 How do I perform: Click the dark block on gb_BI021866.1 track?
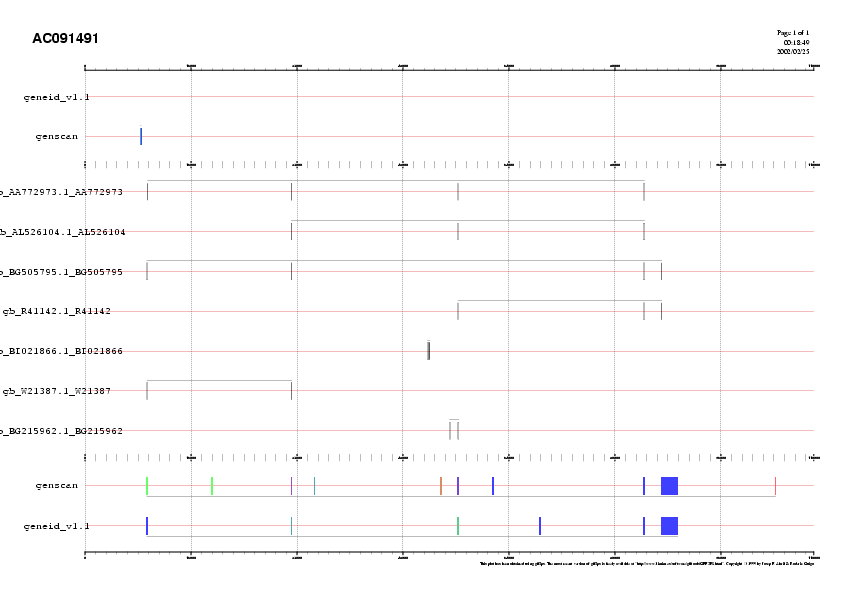pyautogui.click(x=428, y=351)
